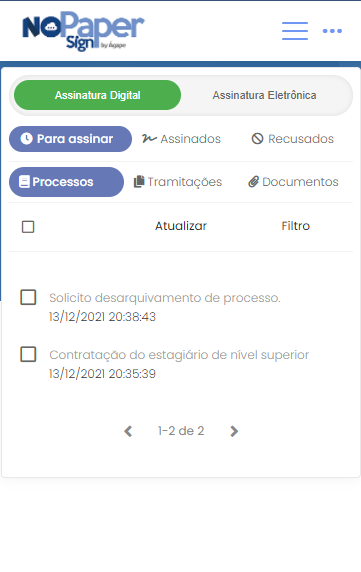Select the Assinatura Digital tab
The image size is (361, 572).
97,95
